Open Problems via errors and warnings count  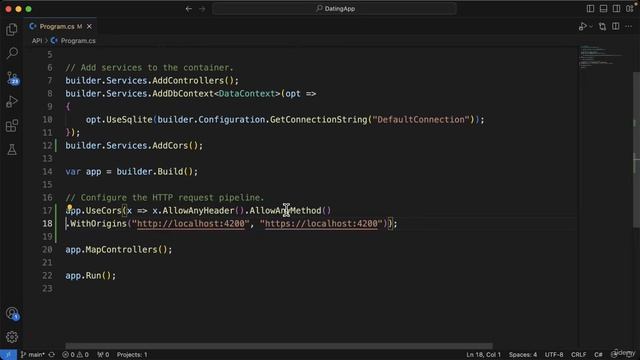point(75,355)
